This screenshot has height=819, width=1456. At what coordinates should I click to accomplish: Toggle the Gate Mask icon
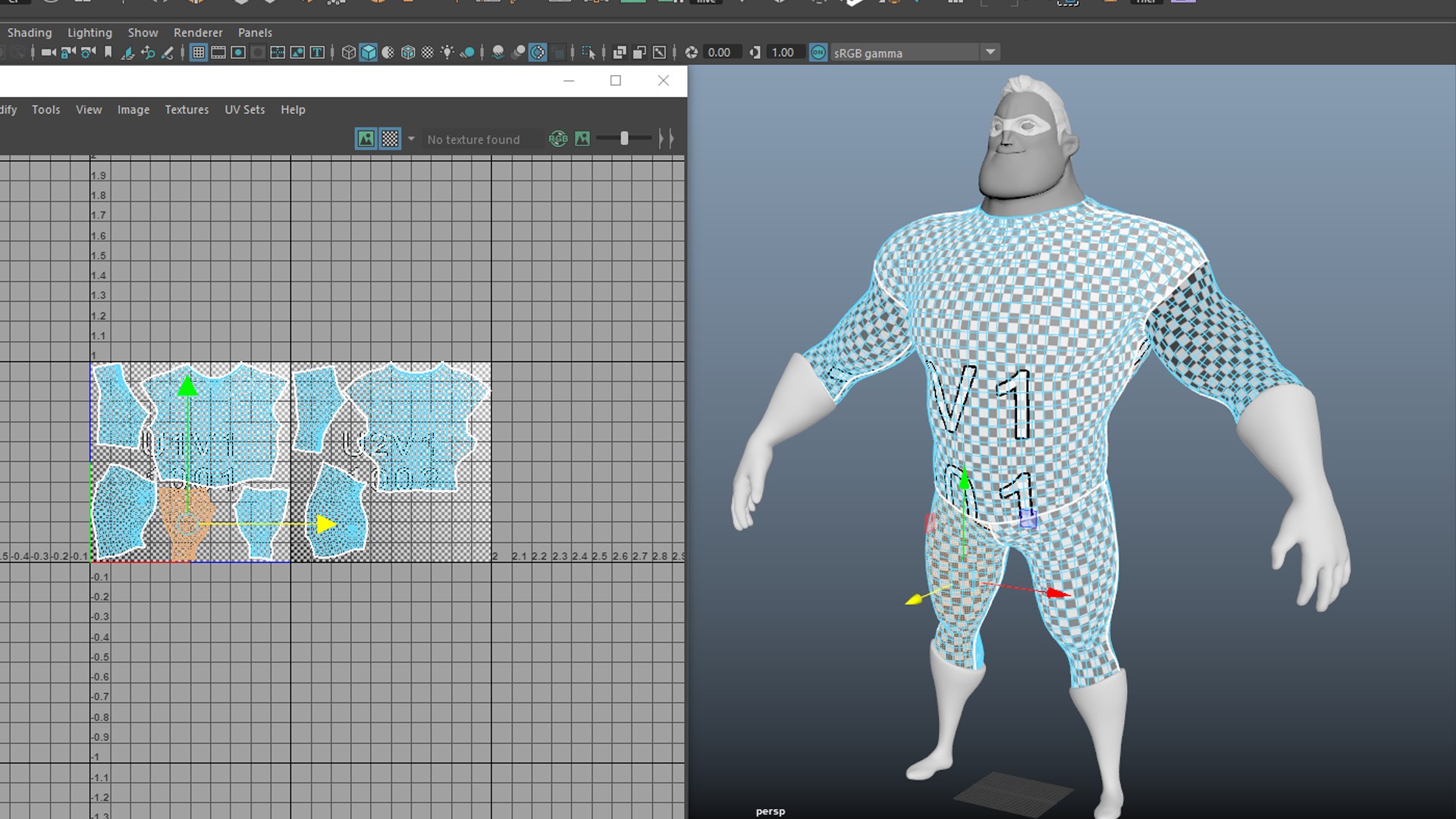coord(258,52)
